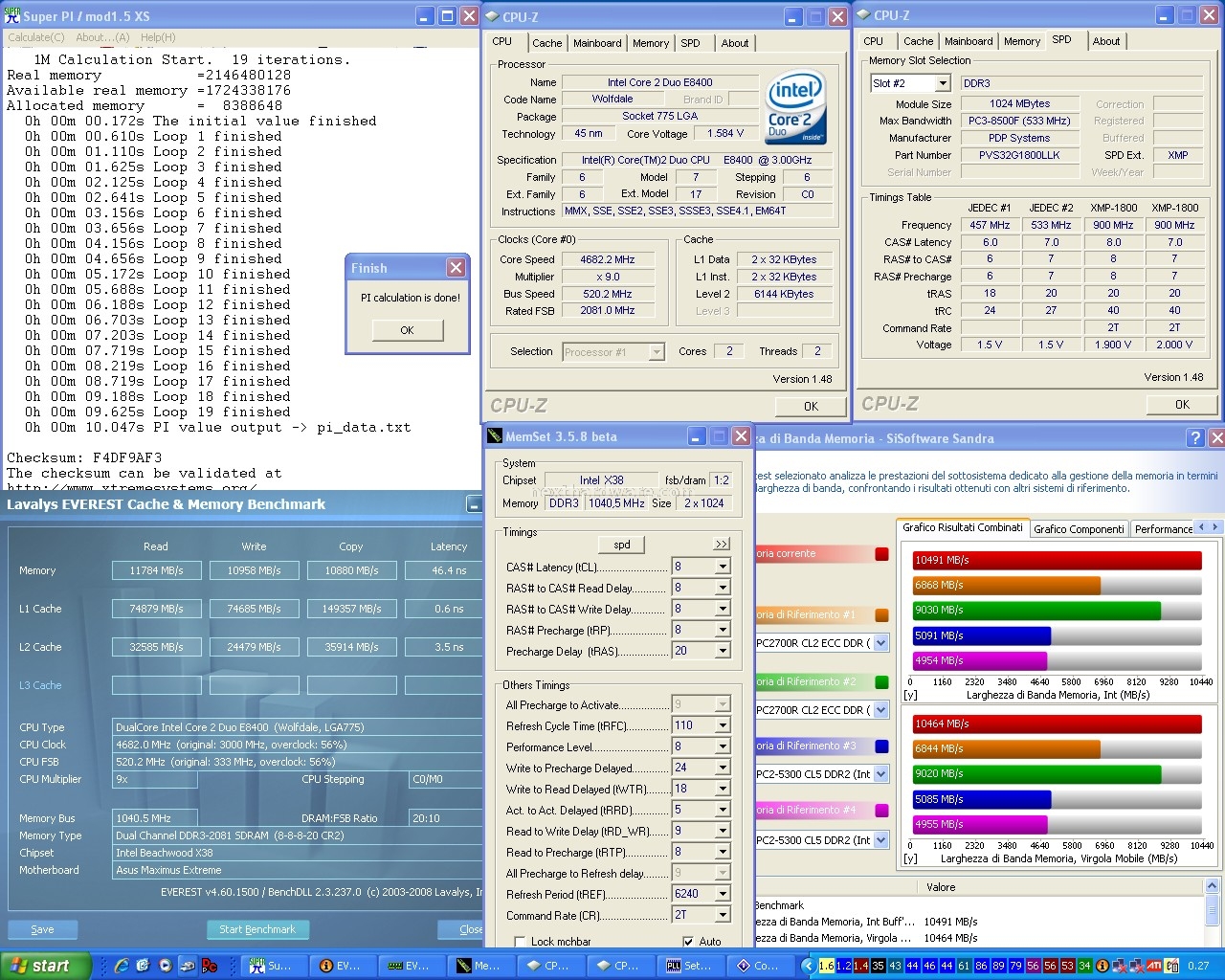Click the blue Riferimento #3 color swatch

point(882,746)
